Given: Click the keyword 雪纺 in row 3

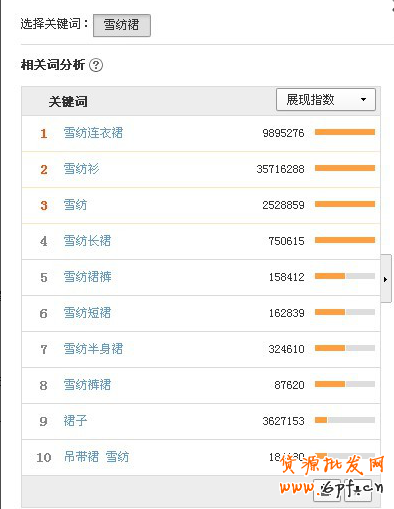Looking at the screenshot, I should pos(75,205).
